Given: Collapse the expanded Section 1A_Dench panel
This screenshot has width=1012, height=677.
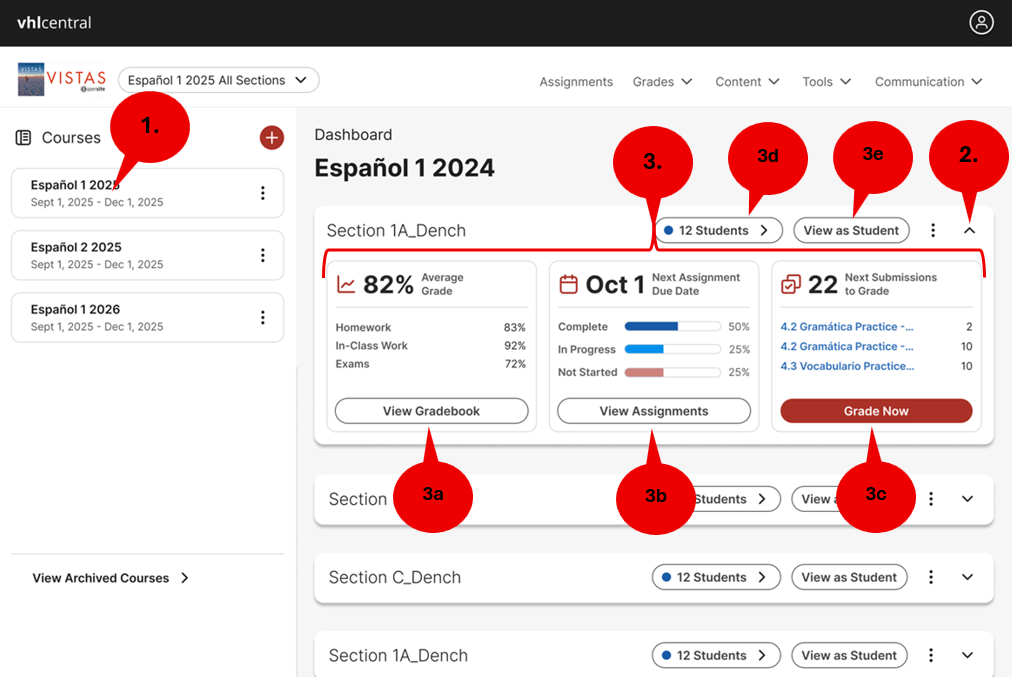Looking at the screenshot, I should (969, 230).
